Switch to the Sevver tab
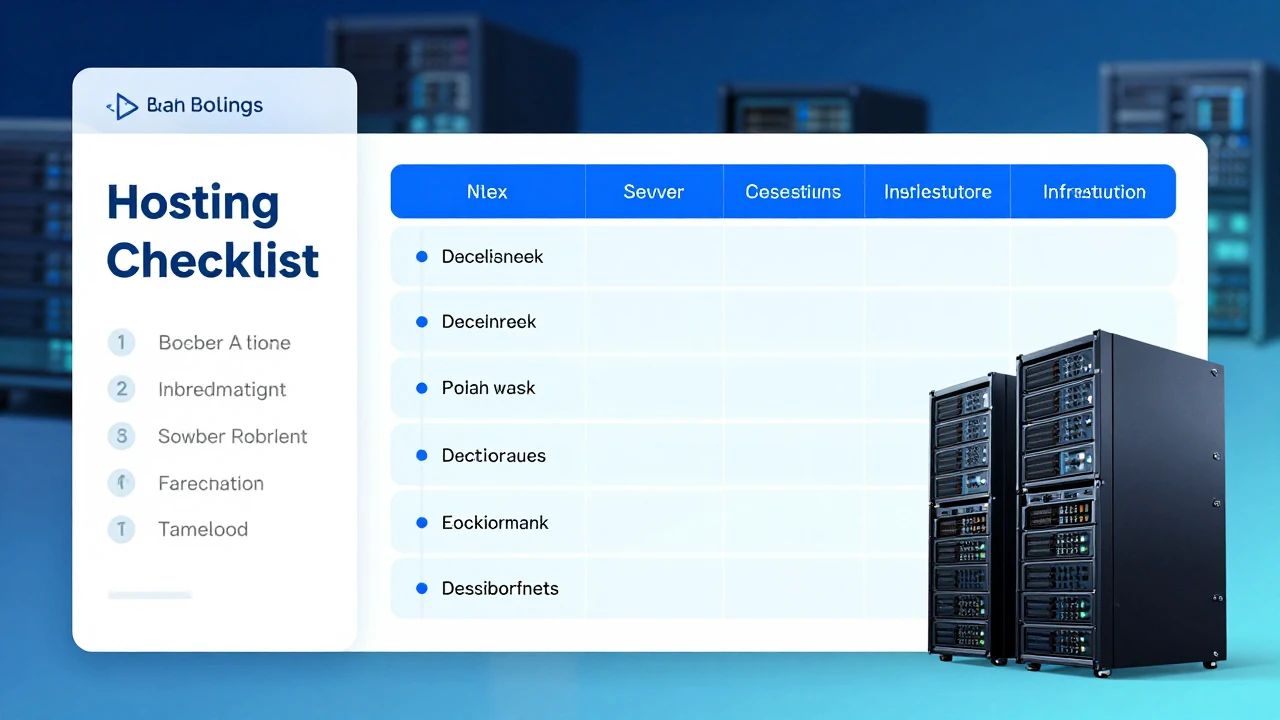 tap(653, 192)
